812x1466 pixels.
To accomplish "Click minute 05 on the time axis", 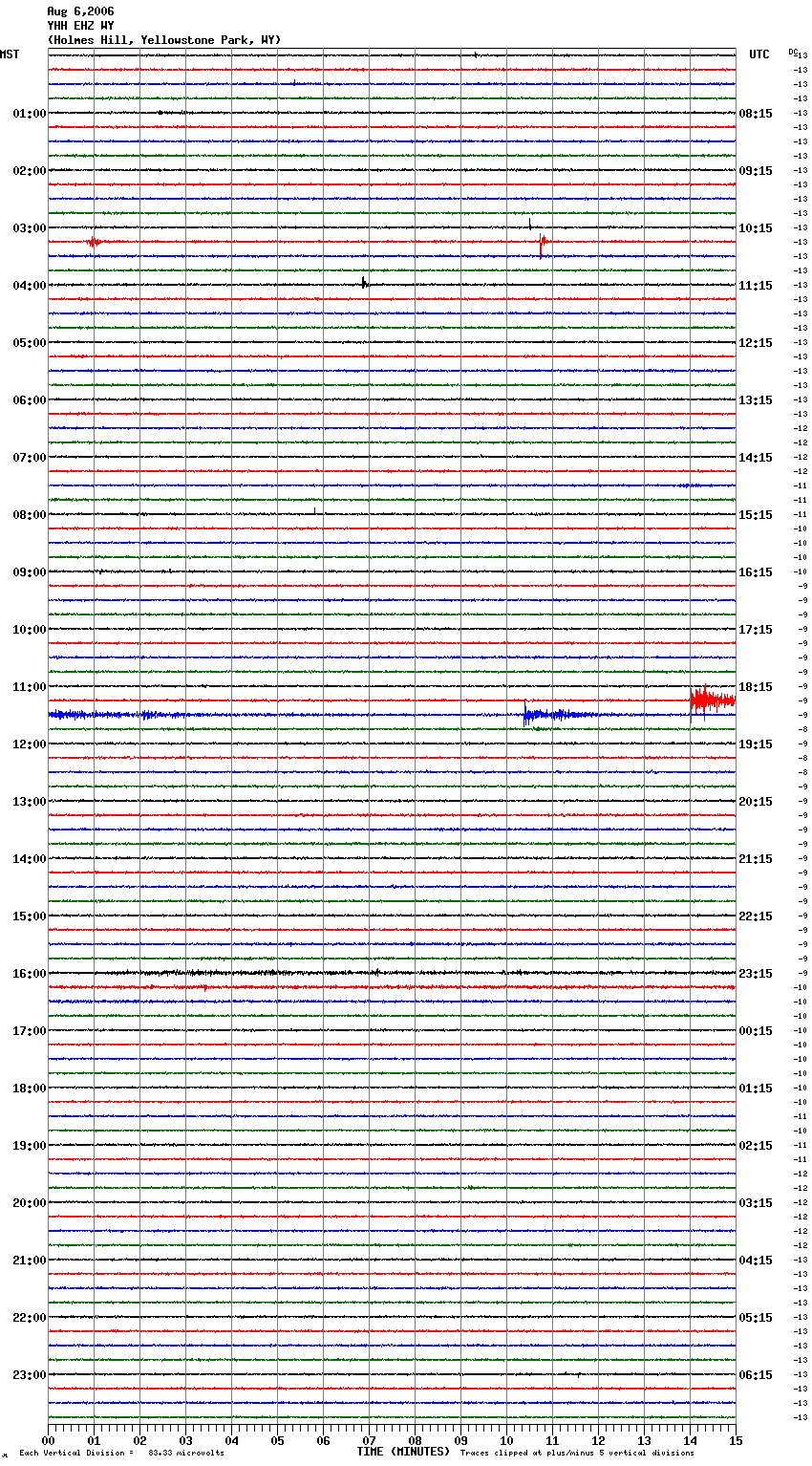I will pos(277,1440).
